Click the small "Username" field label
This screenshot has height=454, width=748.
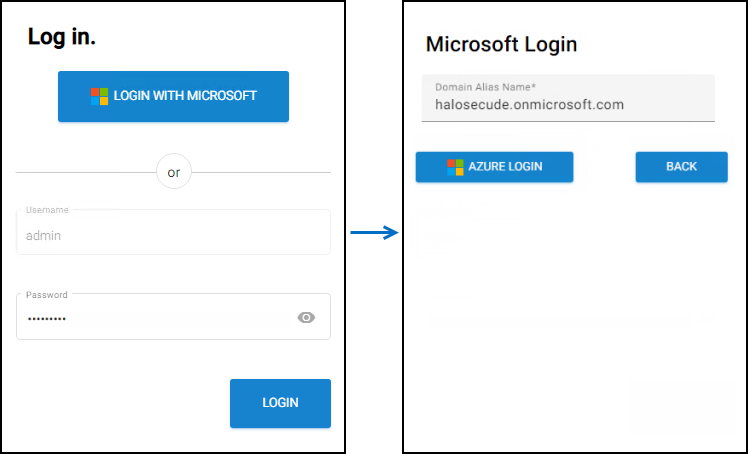click(47, 210)
